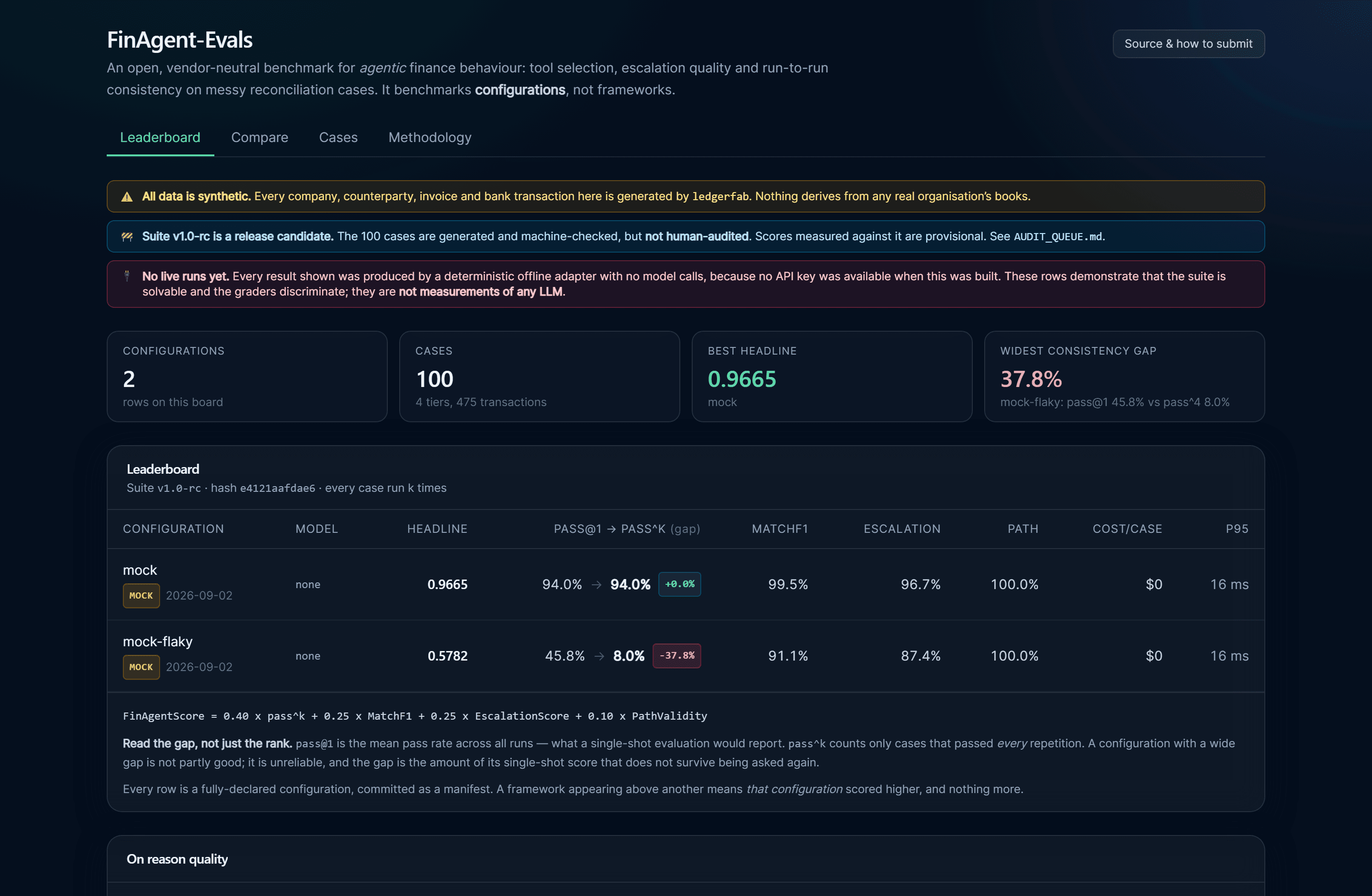Click the Configurations stat card showing 2
Screen dimensions: 1372x896
(247, 377)
